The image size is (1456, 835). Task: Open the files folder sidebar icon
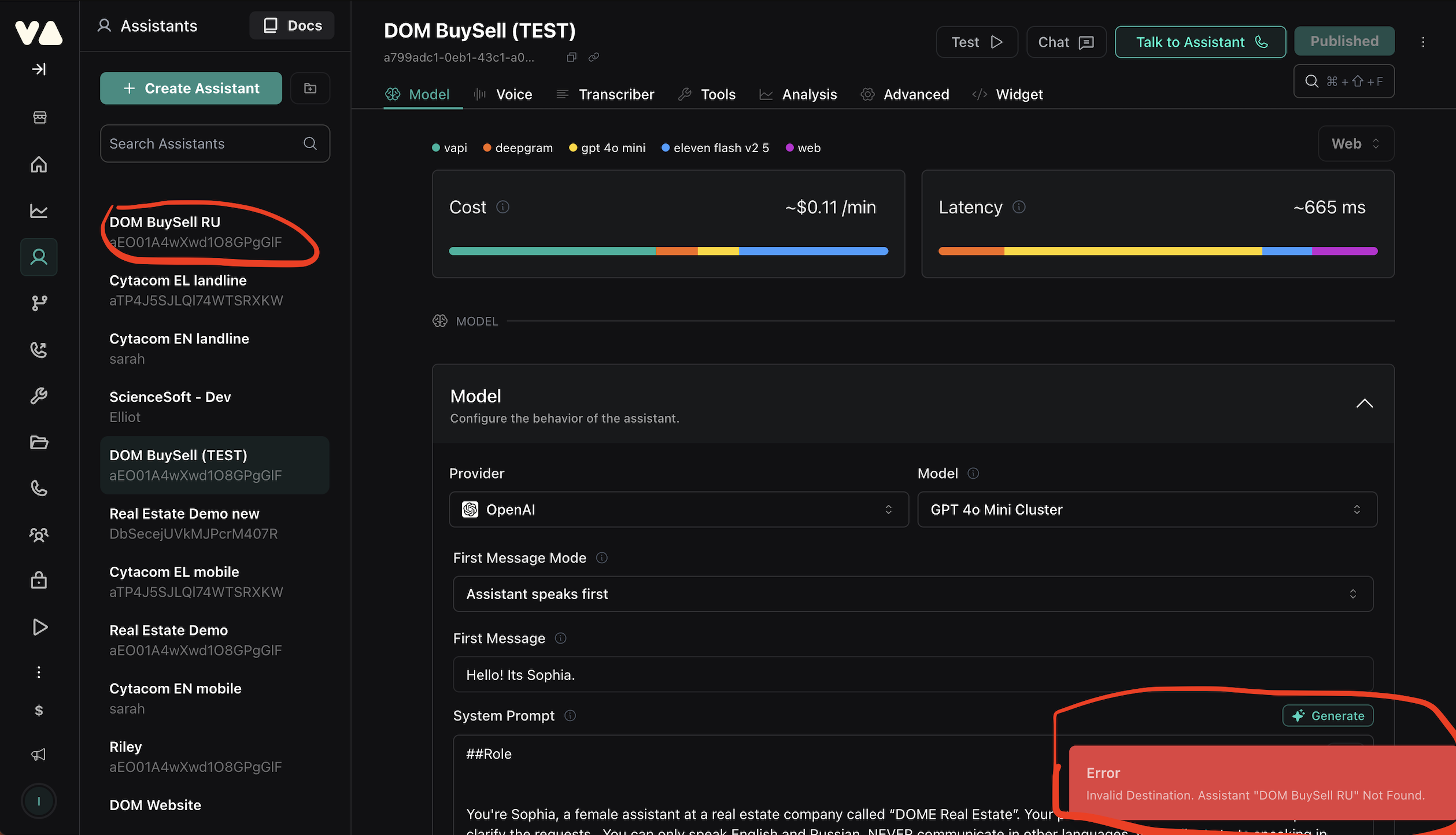point(39,442)
